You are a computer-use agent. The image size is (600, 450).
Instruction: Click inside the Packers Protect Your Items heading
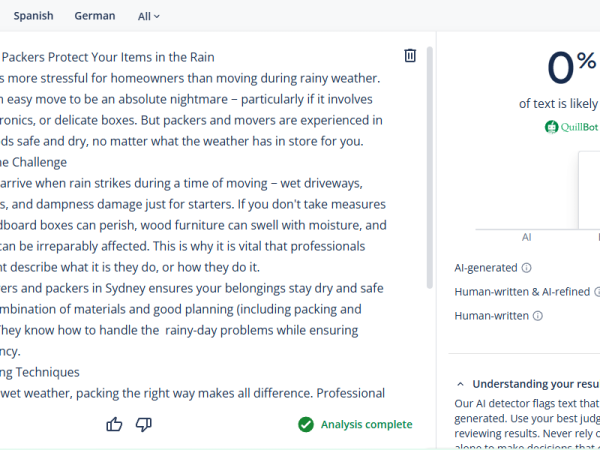pyautogui.click(x=108, y=57)
